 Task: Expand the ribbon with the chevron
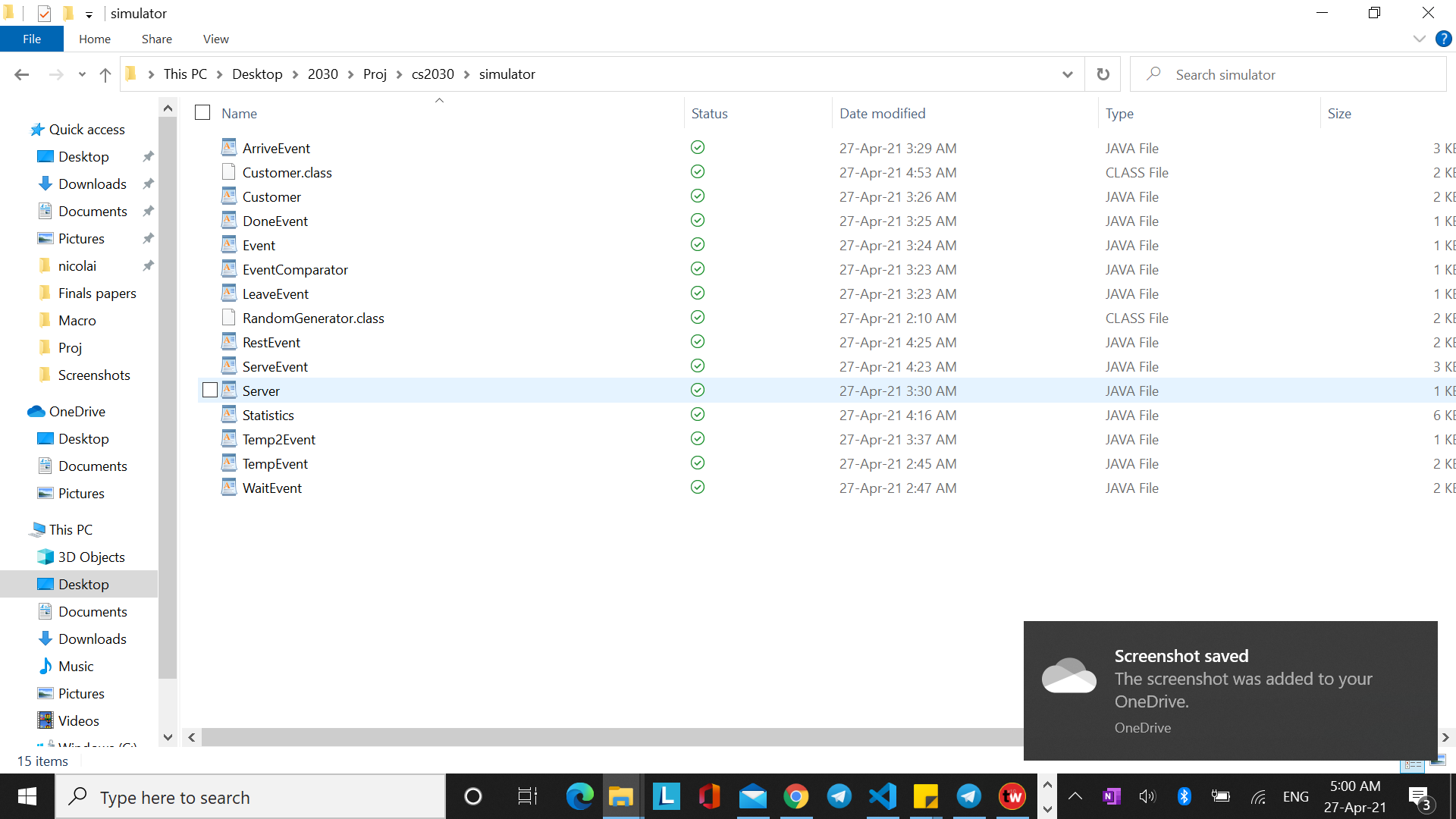tap(1419, 39)
